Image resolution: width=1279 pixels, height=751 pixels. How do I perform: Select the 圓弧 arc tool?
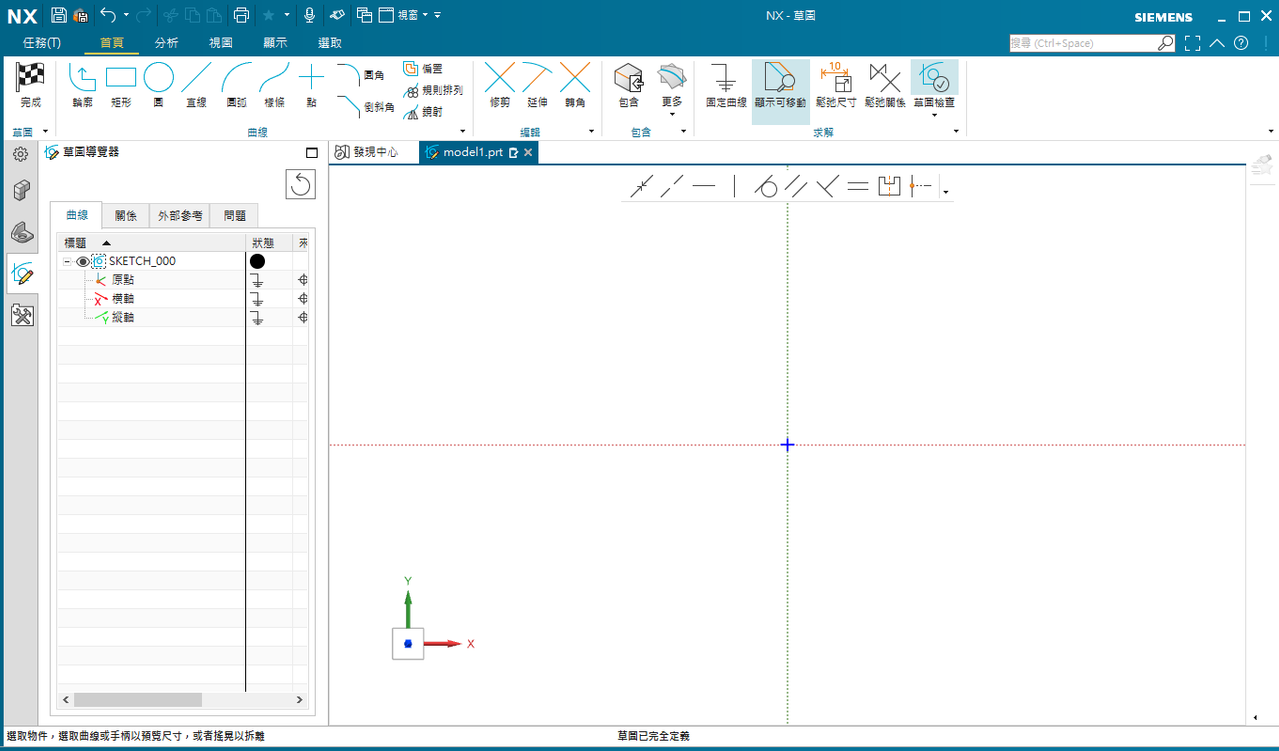[x=237, y=85]
